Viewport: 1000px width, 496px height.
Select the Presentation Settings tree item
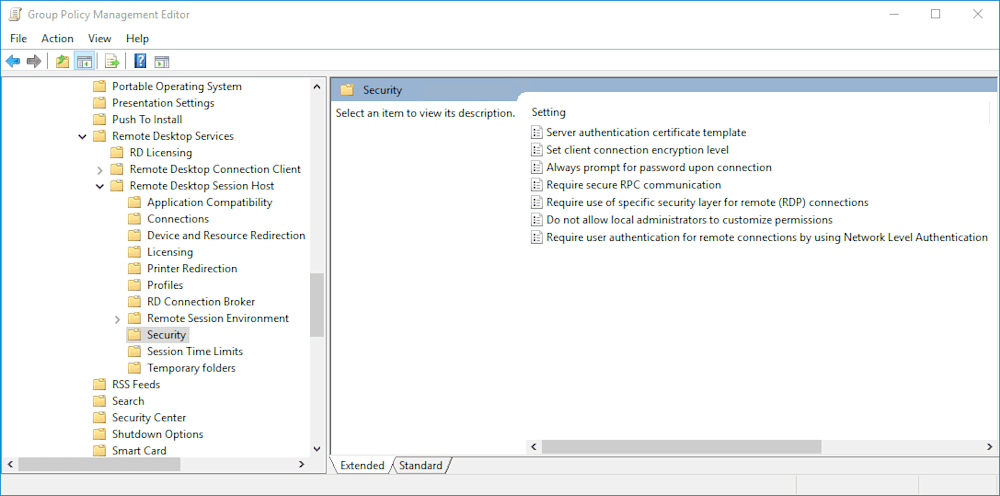163,103
